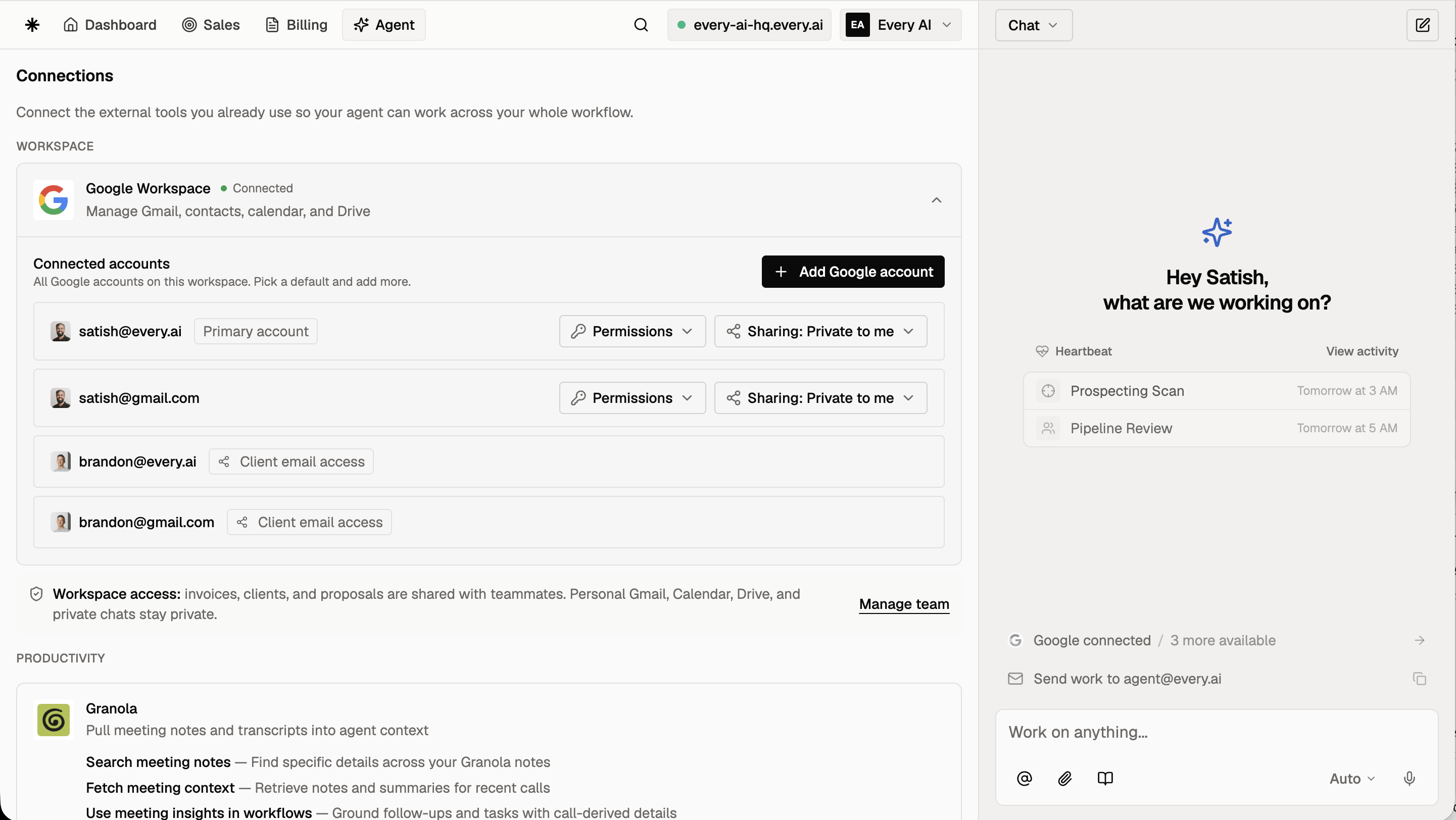
Task: Click the Pipeline Review people icon
Action: pos(1048,428)
